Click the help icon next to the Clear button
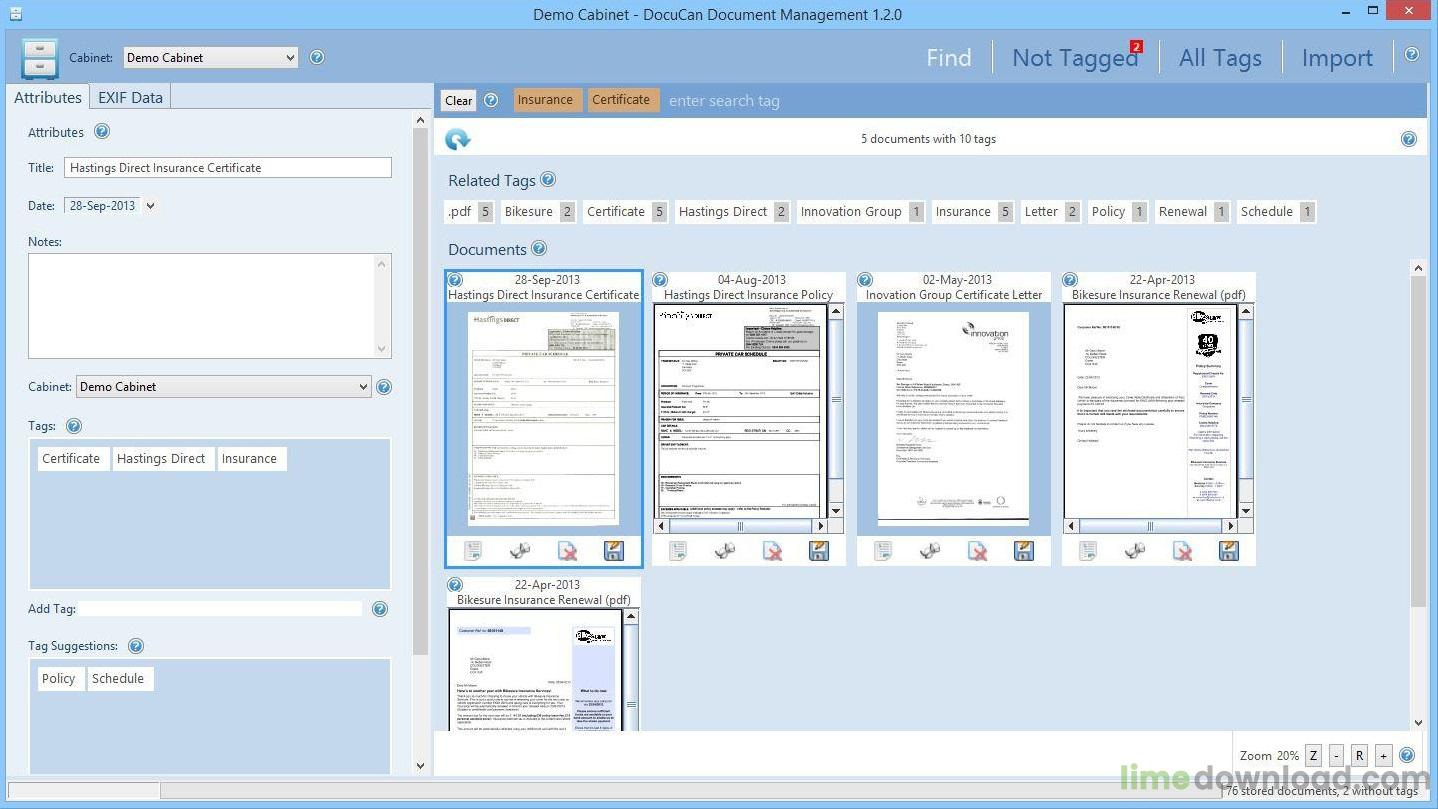The image size is (1438, 809). tap(491, 100)
